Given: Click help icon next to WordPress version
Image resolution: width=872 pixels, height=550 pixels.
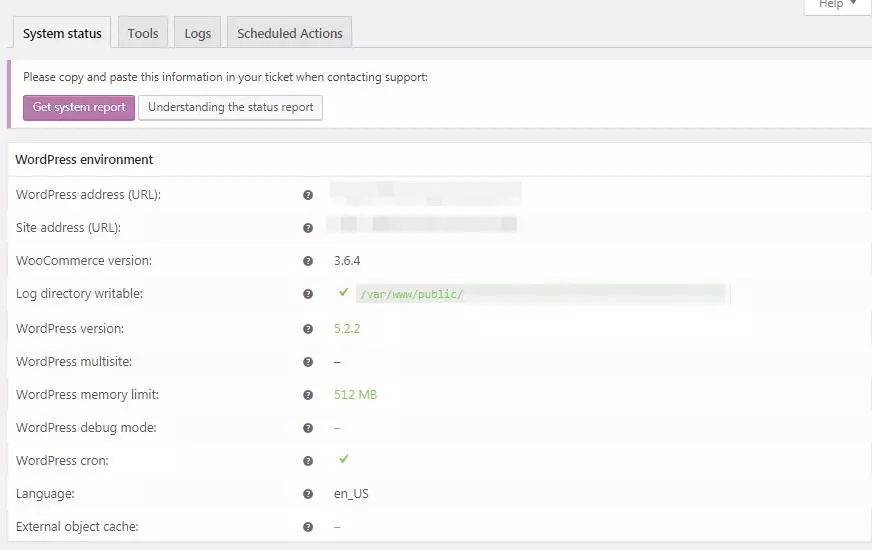Looking at the screenshot, I should (x=308, y=329).
